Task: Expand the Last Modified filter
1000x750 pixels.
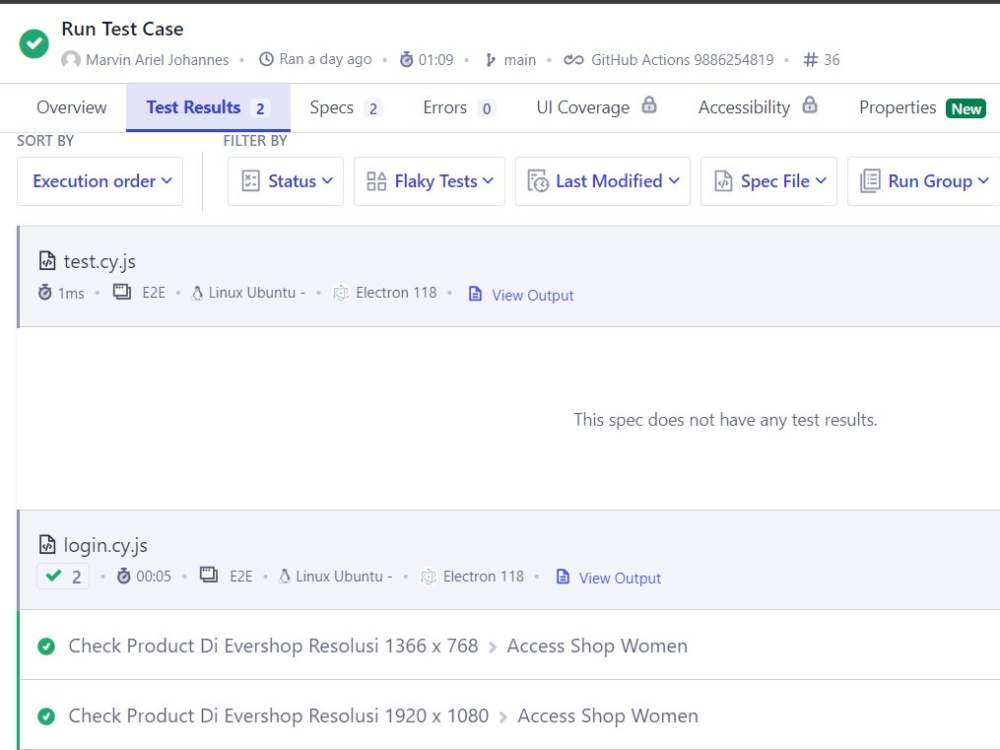Action: (x=603, y=181)
